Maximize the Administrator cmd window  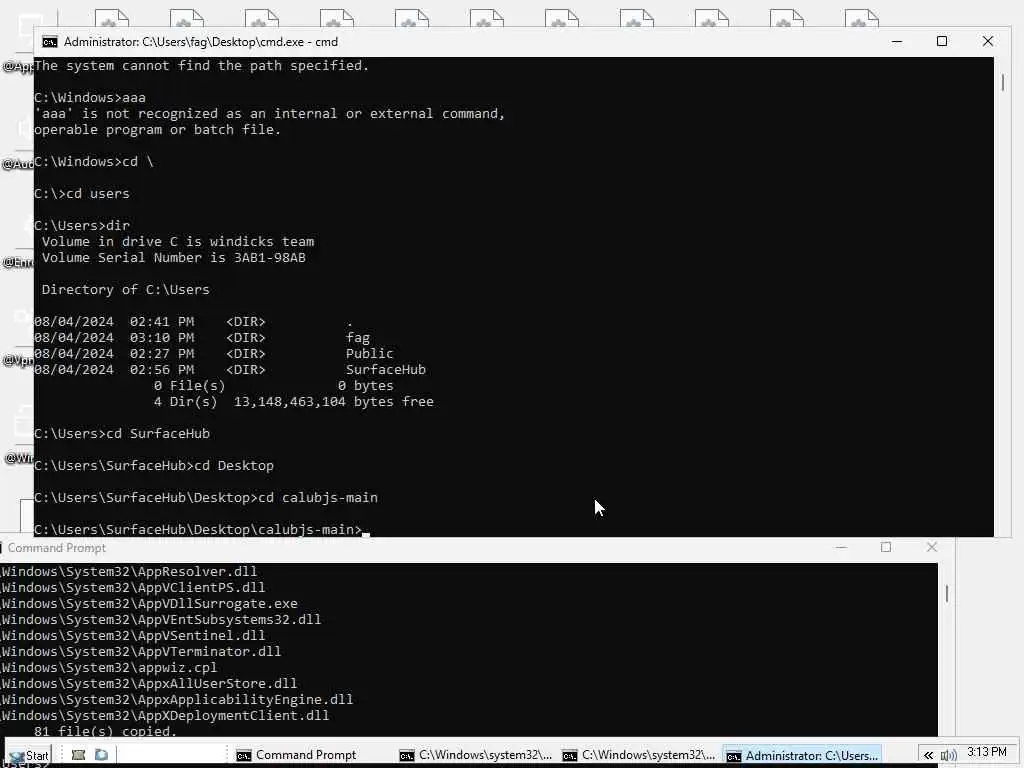[x=942, y=41]
